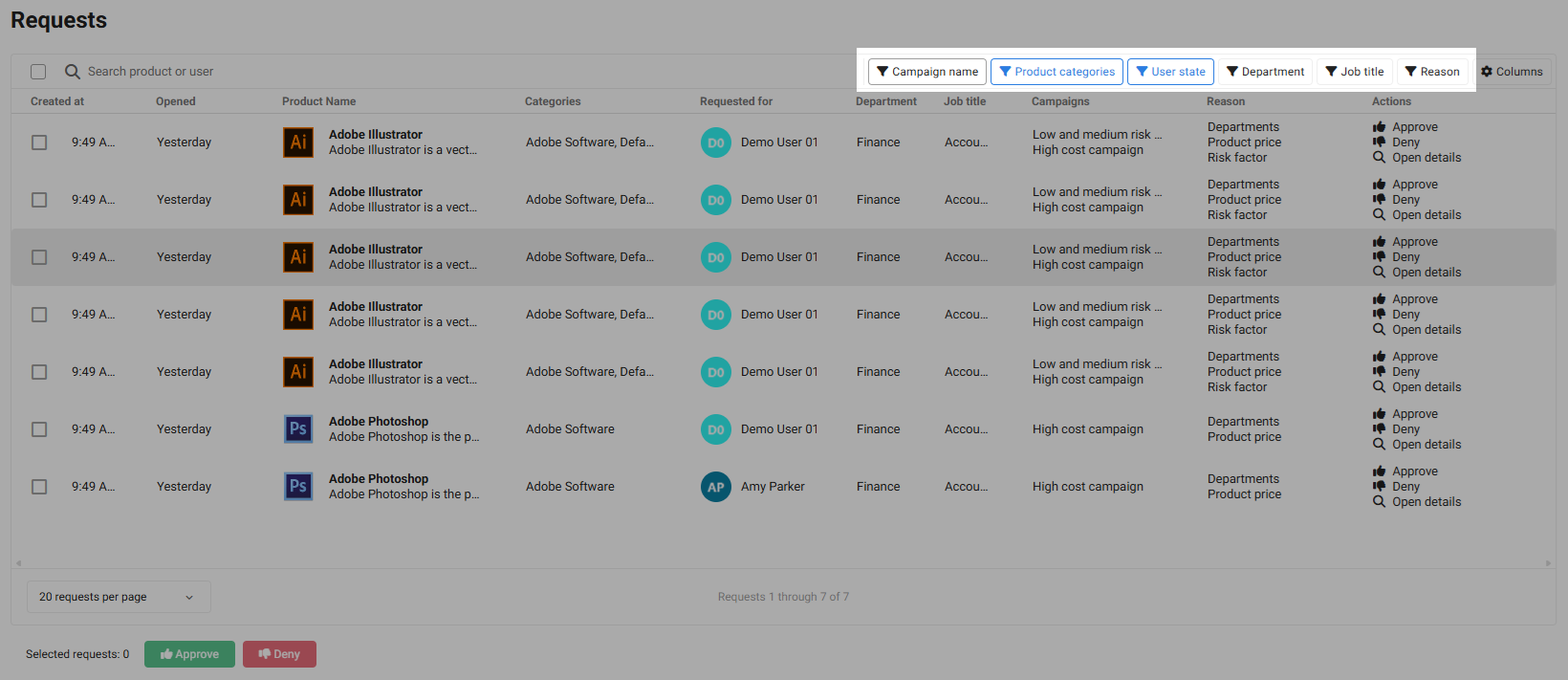The image size is (1568, 680).
Task: Click 'Amy Parker' name in last row
Action: click(x=773, y=487)
